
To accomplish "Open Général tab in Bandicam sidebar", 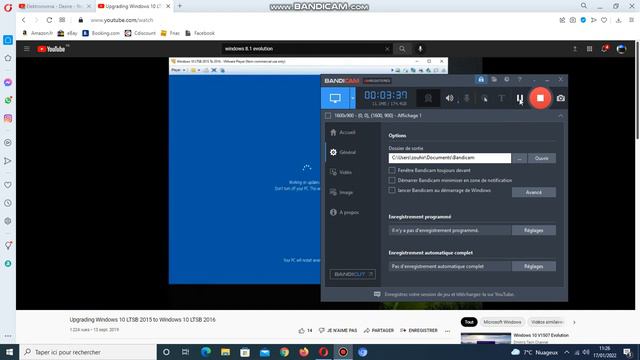I will coord(343,152).
